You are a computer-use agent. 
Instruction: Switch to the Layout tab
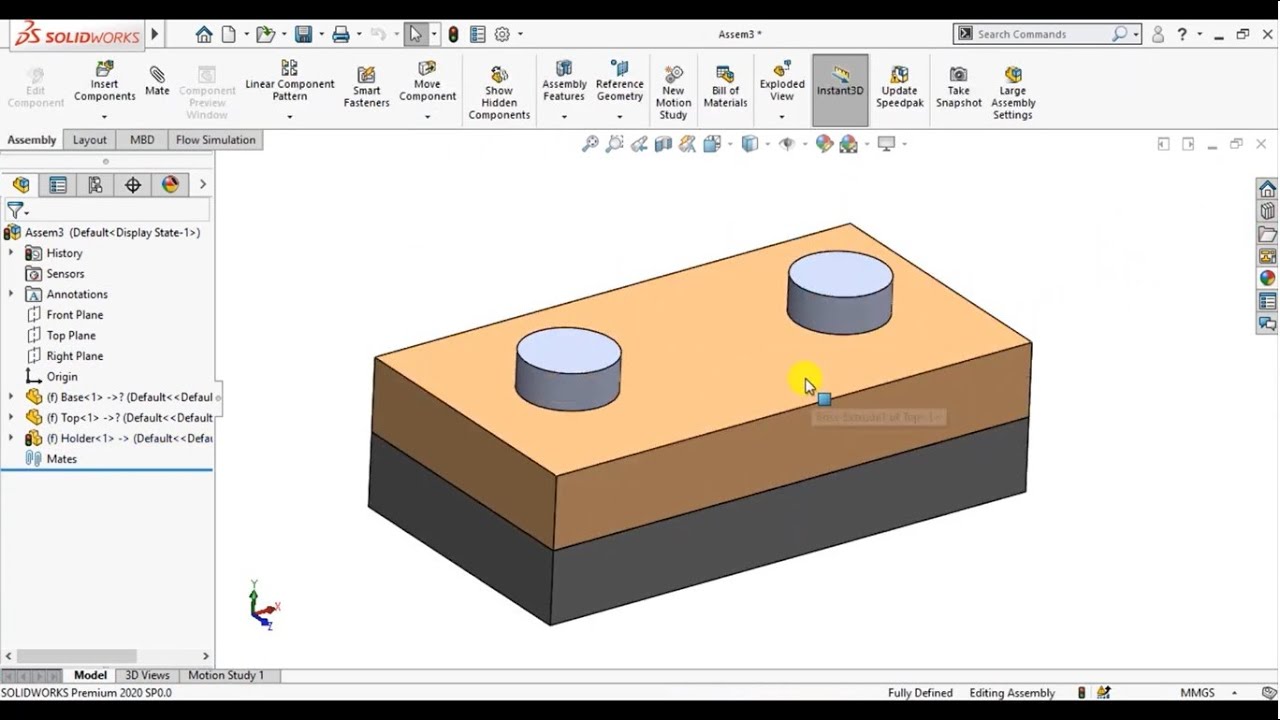89,140
